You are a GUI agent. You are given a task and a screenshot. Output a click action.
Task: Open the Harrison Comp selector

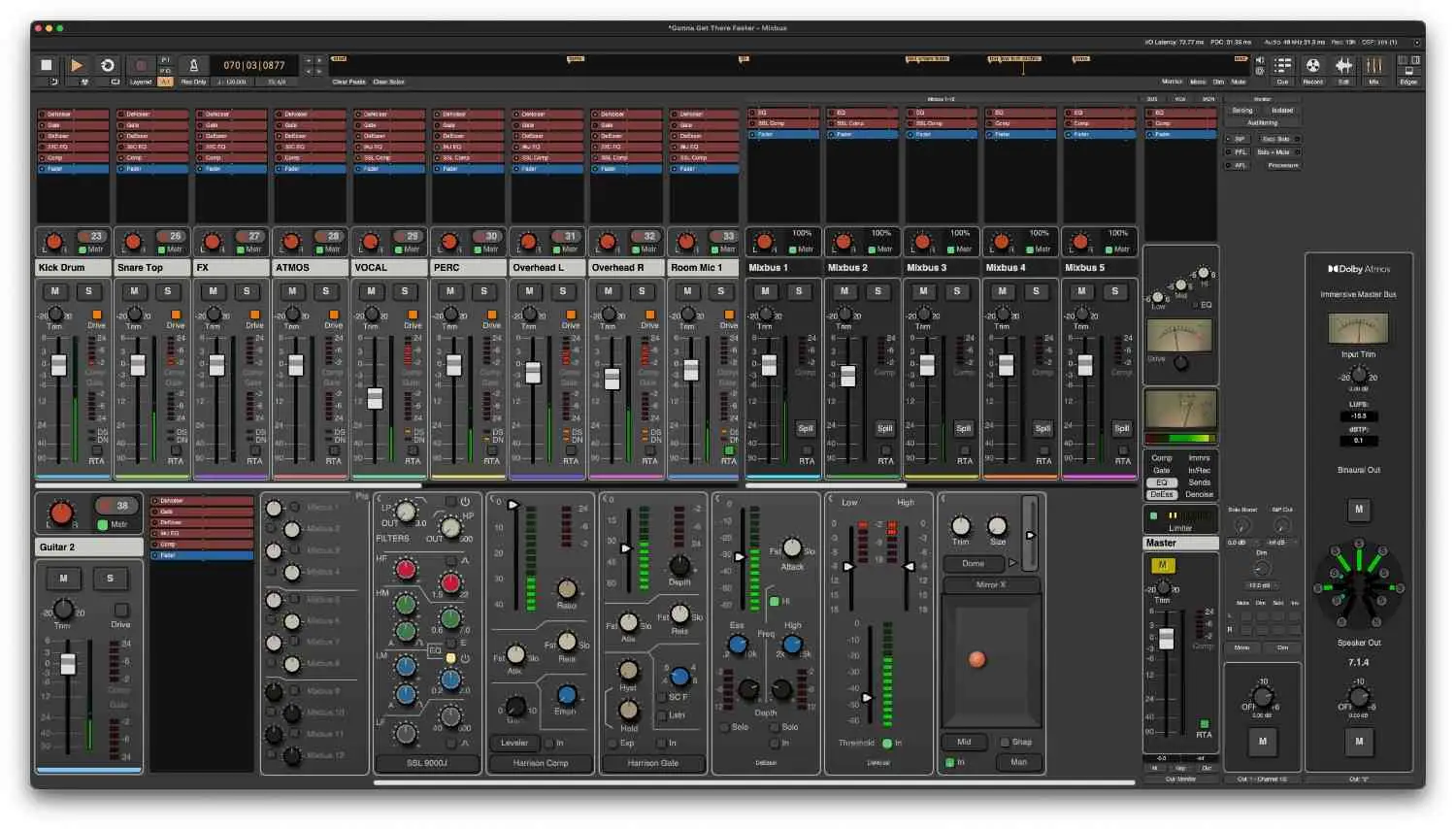coord(541,763)
